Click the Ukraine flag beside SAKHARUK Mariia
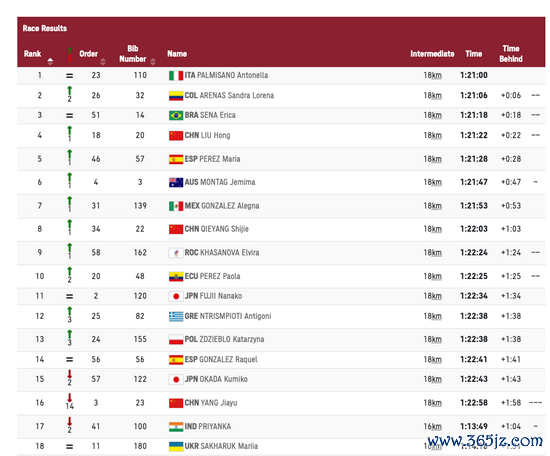The image size is (550, 456). pyautogui.click(x=176, y=446)
